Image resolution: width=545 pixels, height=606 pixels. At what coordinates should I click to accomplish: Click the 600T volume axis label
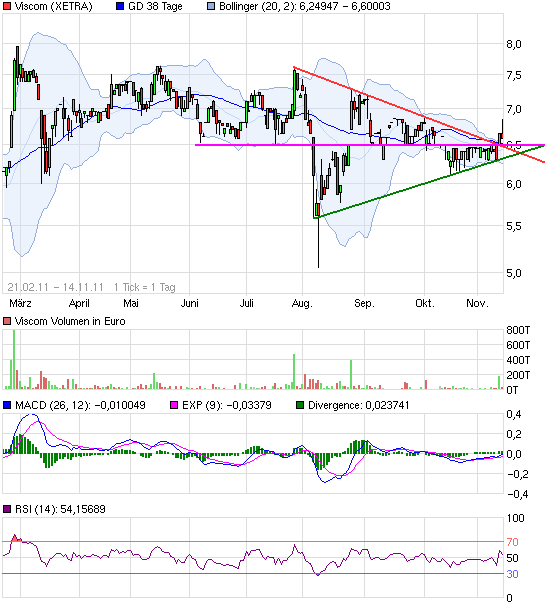point(518,345)
